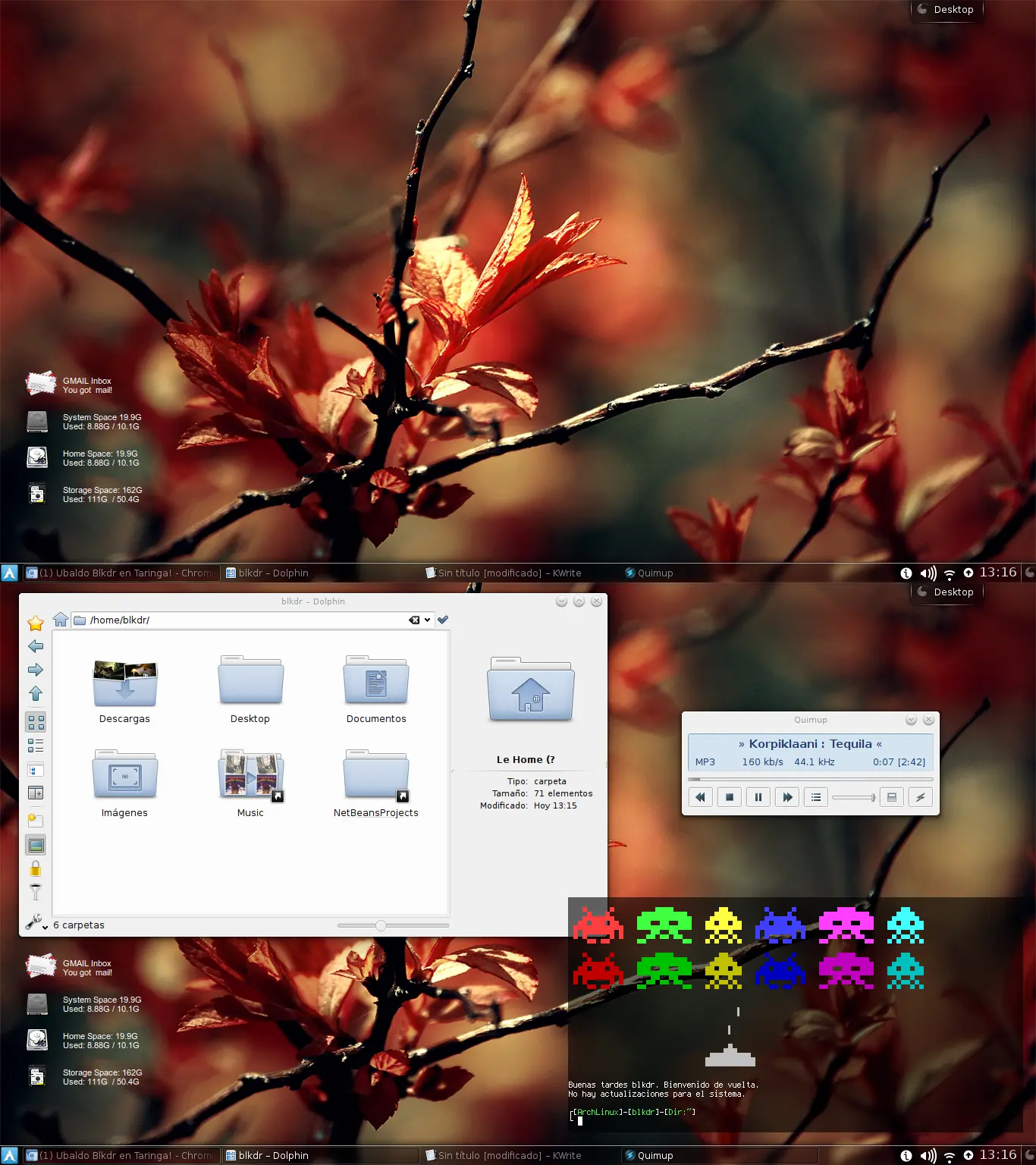
Task: Click the bookmark star icon in Dolphin
Action: tap(36, 623)
